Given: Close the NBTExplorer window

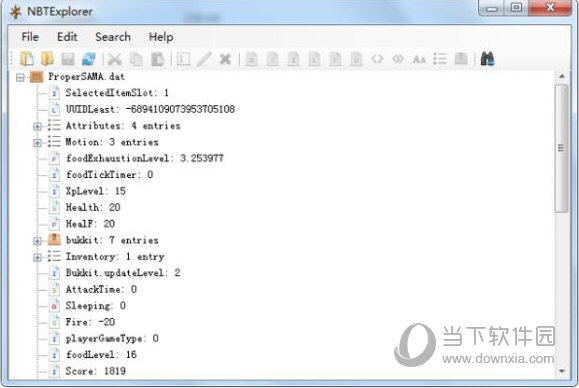Looking at the screenshot, I should click(550, 8).
